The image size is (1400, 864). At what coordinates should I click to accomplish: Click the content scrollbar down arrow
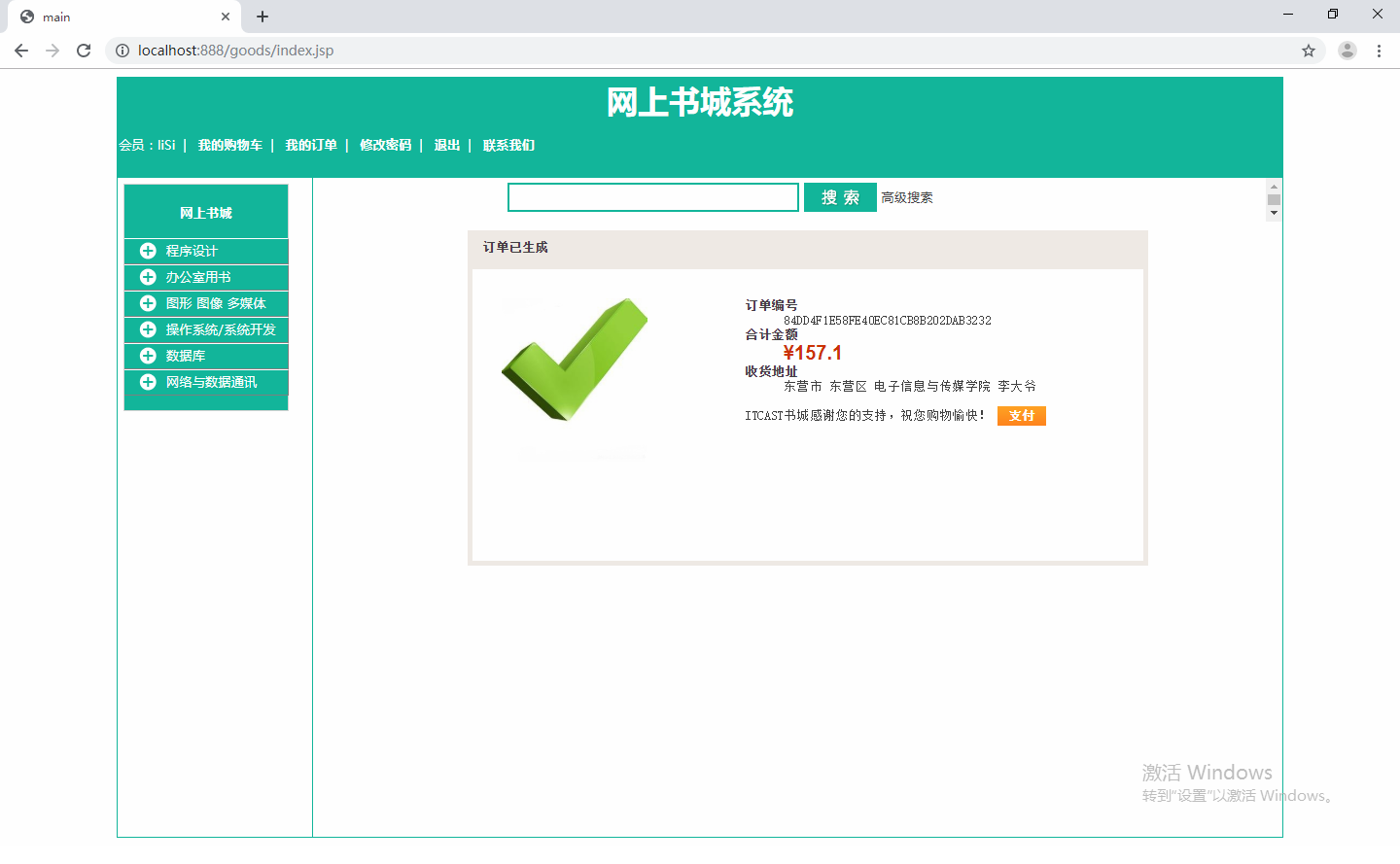click(1274, 213)
